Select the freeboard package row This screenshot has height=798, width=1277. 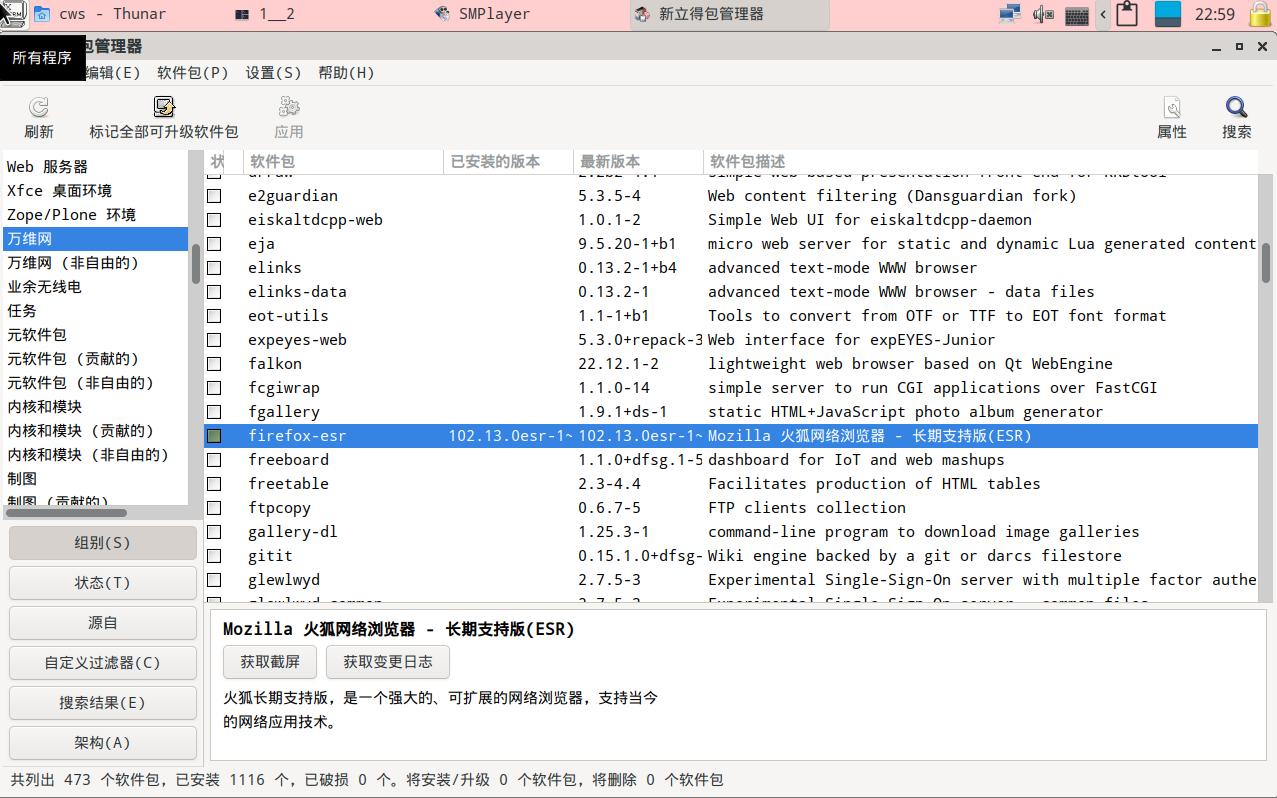coord(731,460)
